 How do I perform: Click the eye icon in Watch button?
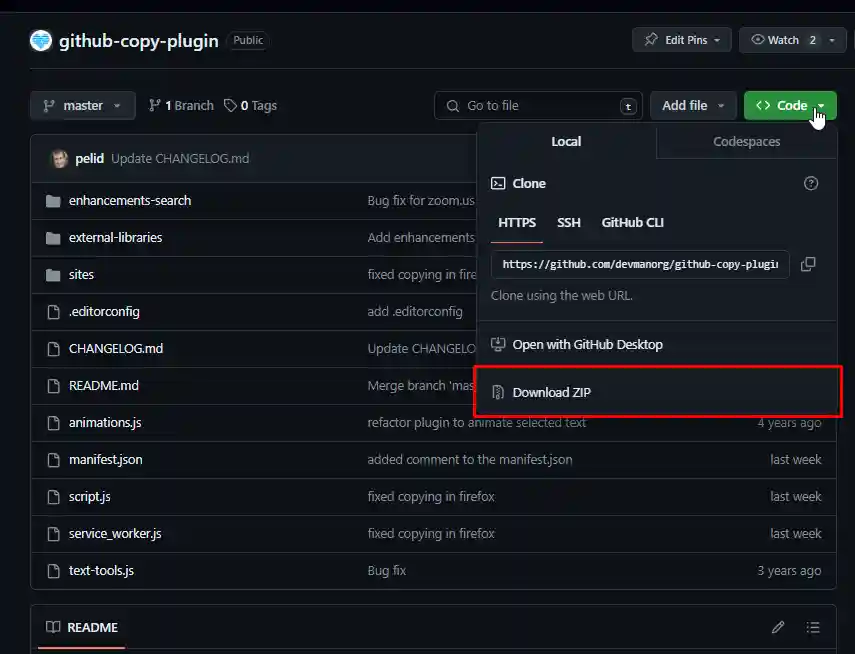pyautogui.click(x=757, y=39)
